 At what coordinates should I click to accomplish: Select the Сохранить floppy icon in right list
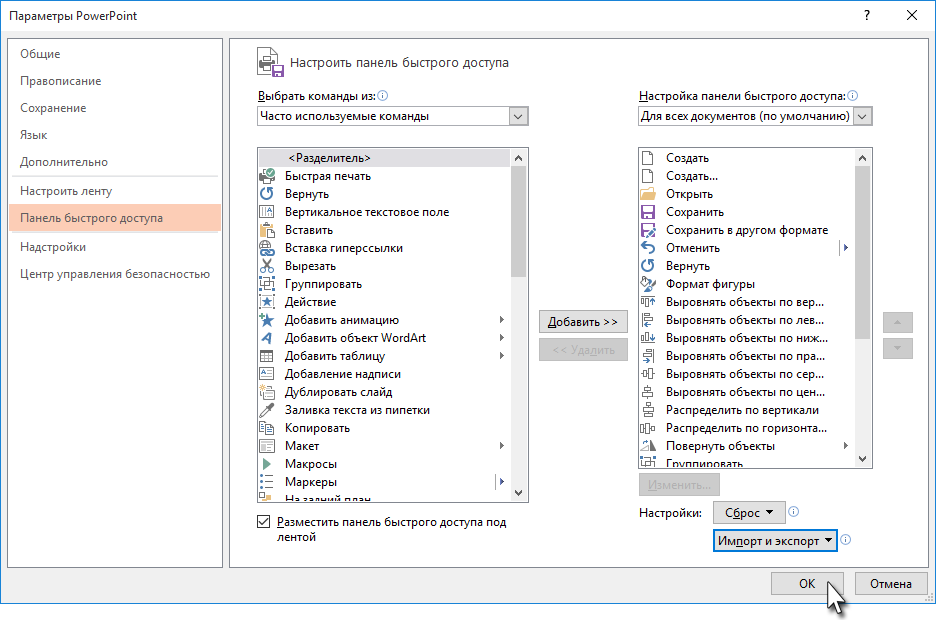[x=648, y=212]
